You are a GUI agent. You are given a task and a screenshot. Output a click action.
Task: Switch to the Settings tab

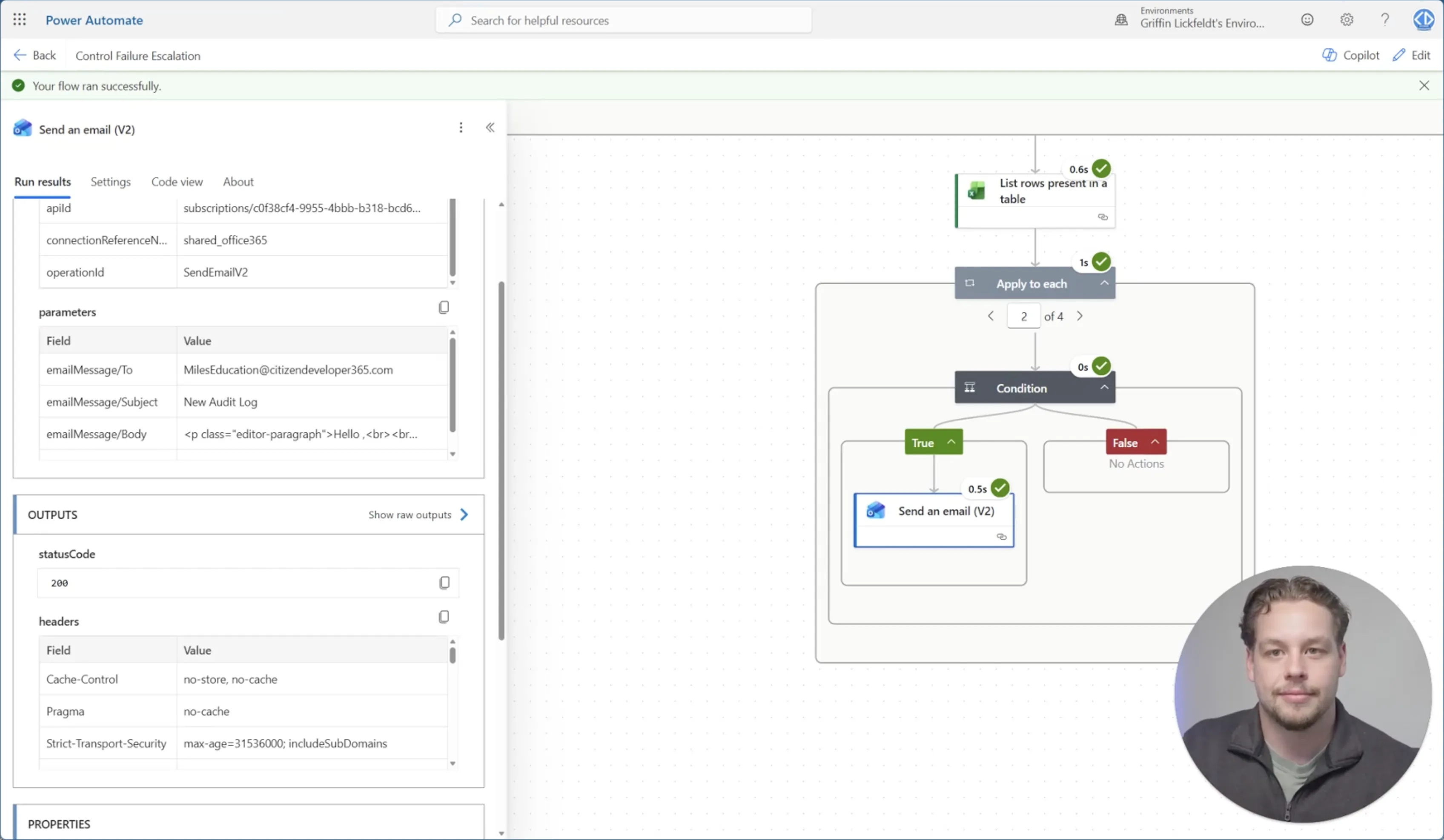[x=111, y=182]
